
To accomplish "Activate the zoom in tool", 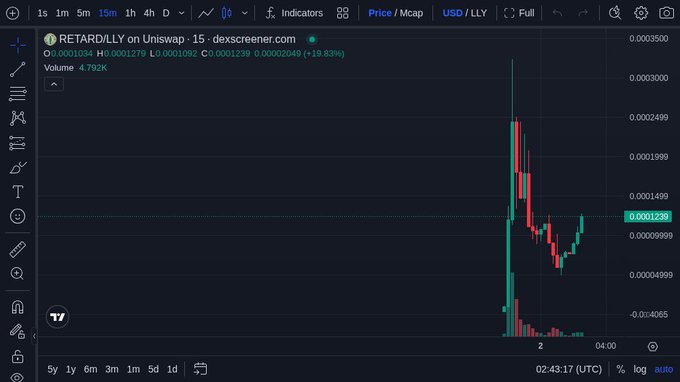I will click(18, 274).
